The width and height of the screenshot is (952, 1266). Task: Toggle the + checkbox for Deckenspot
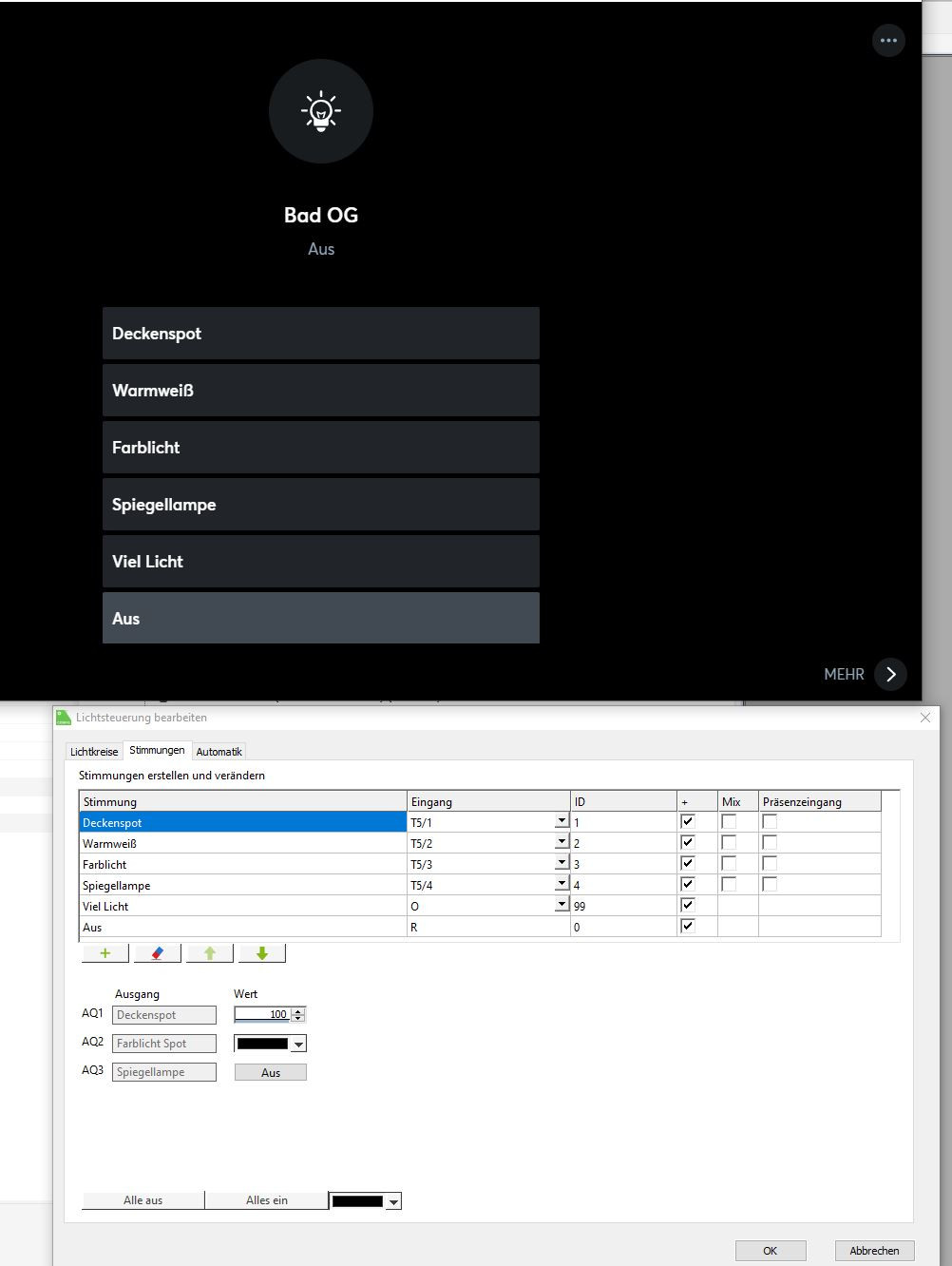688,821
